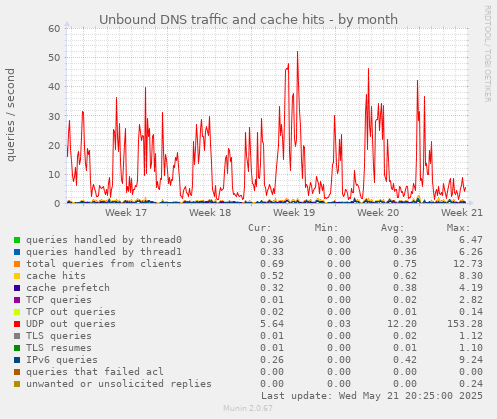Click the chart title text
This screenshot has height=419, width=497.
pos(248,19)
